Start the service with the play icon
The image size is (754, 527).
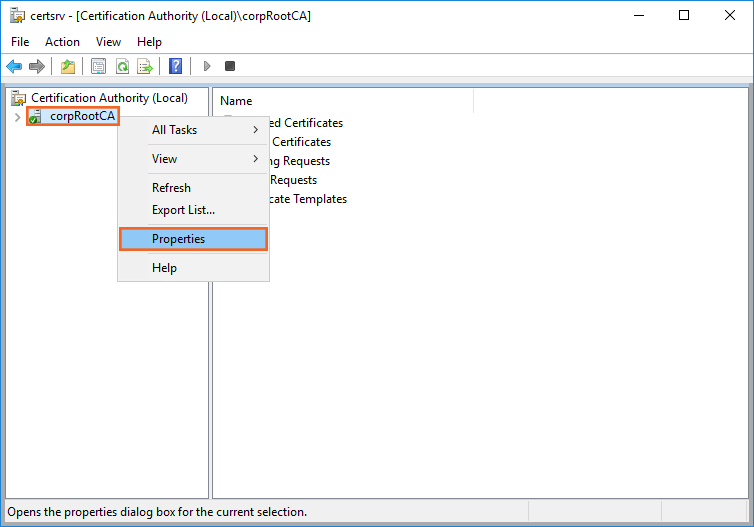[207, 67]
